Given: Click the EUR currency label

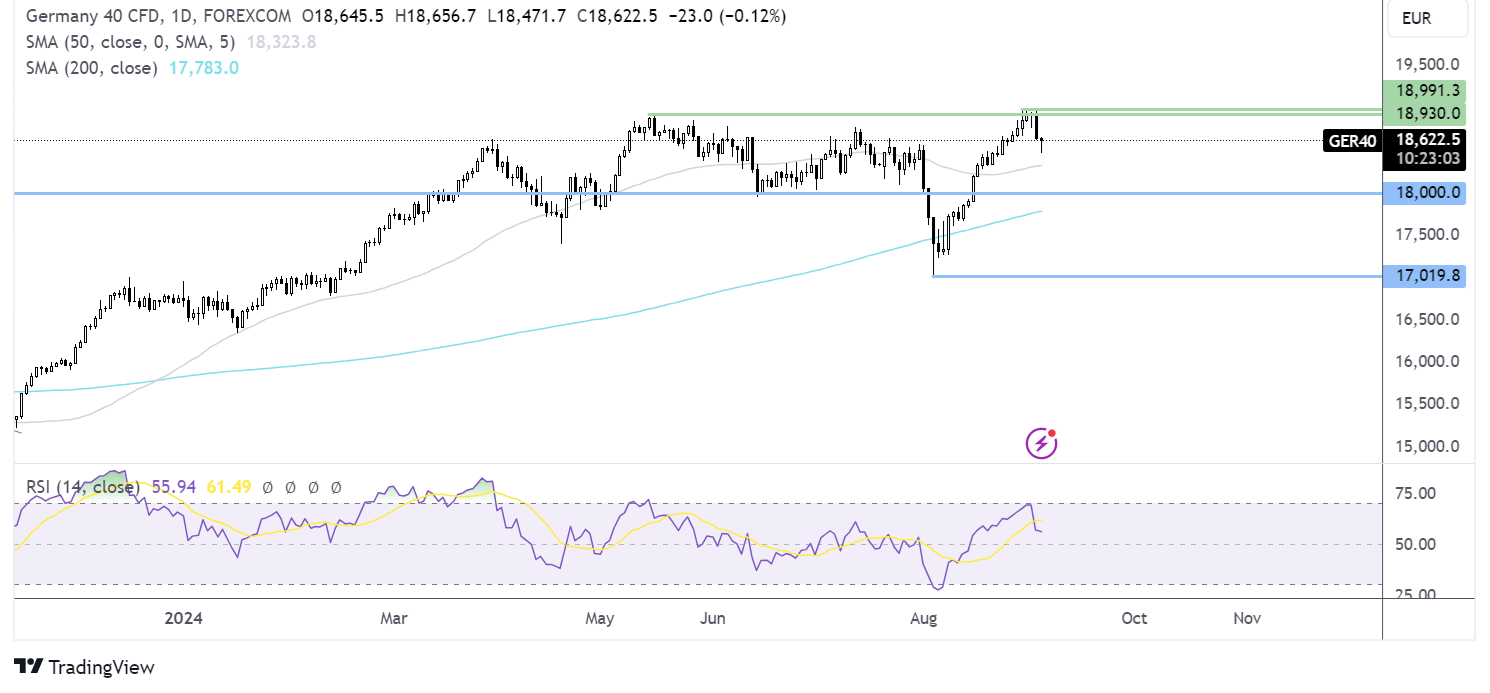Looking at the screenshot, I should [1429, 17].
